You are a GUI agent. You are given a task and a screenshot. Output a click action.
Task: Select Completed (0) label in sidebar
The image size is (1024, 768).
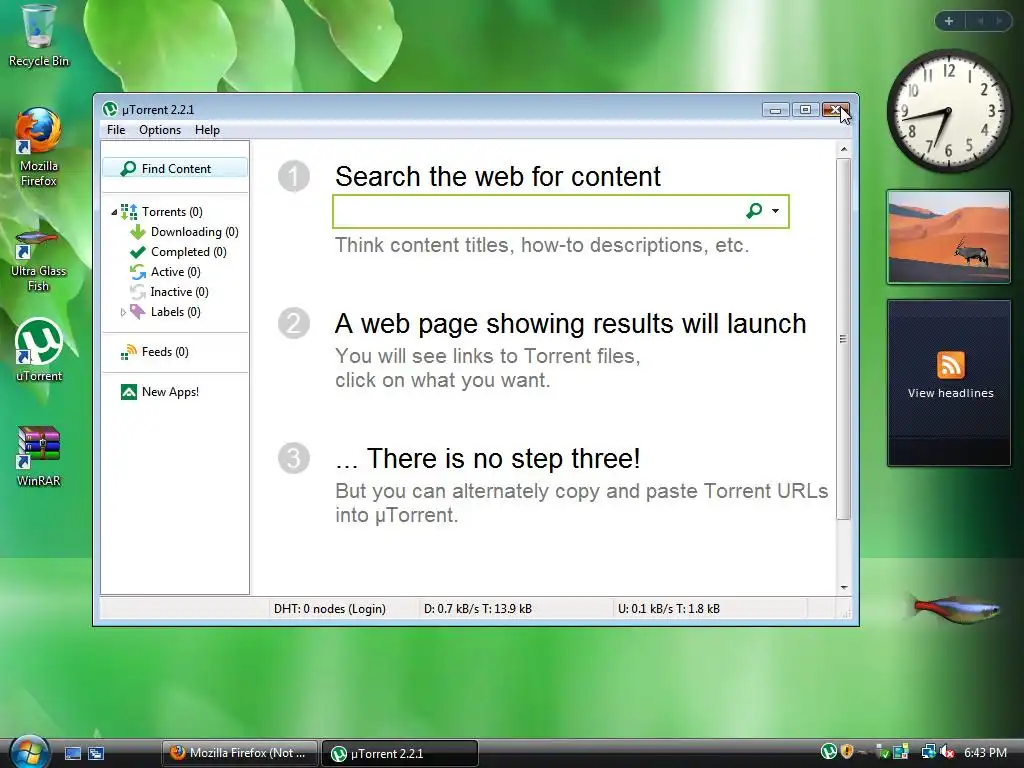pyautogui.click(x=189, y=252)
